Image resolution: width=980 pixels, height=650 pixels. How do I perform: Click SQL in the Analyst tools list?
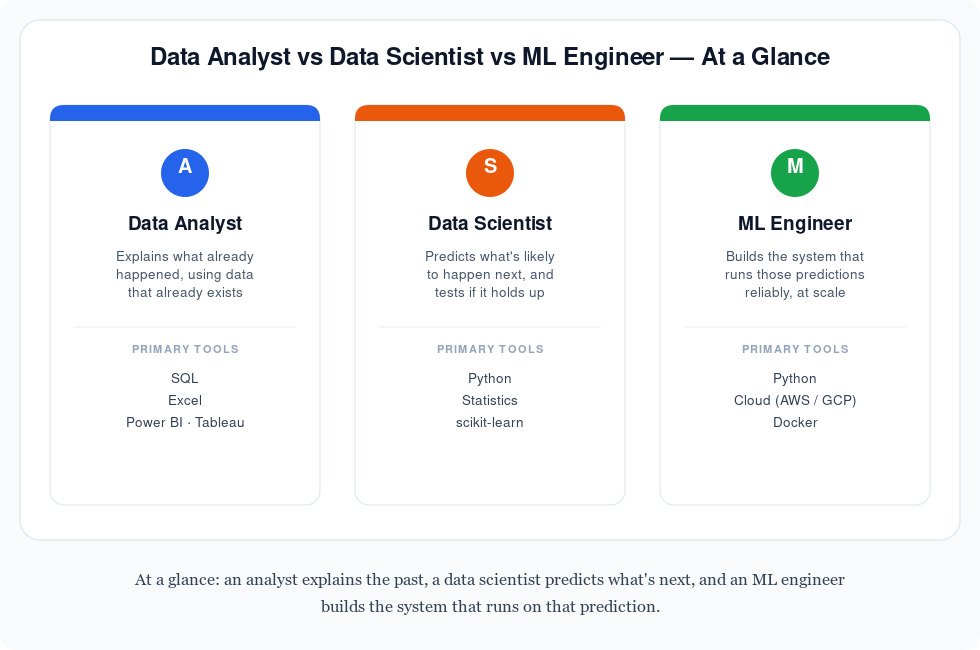(x=185, y=378)
